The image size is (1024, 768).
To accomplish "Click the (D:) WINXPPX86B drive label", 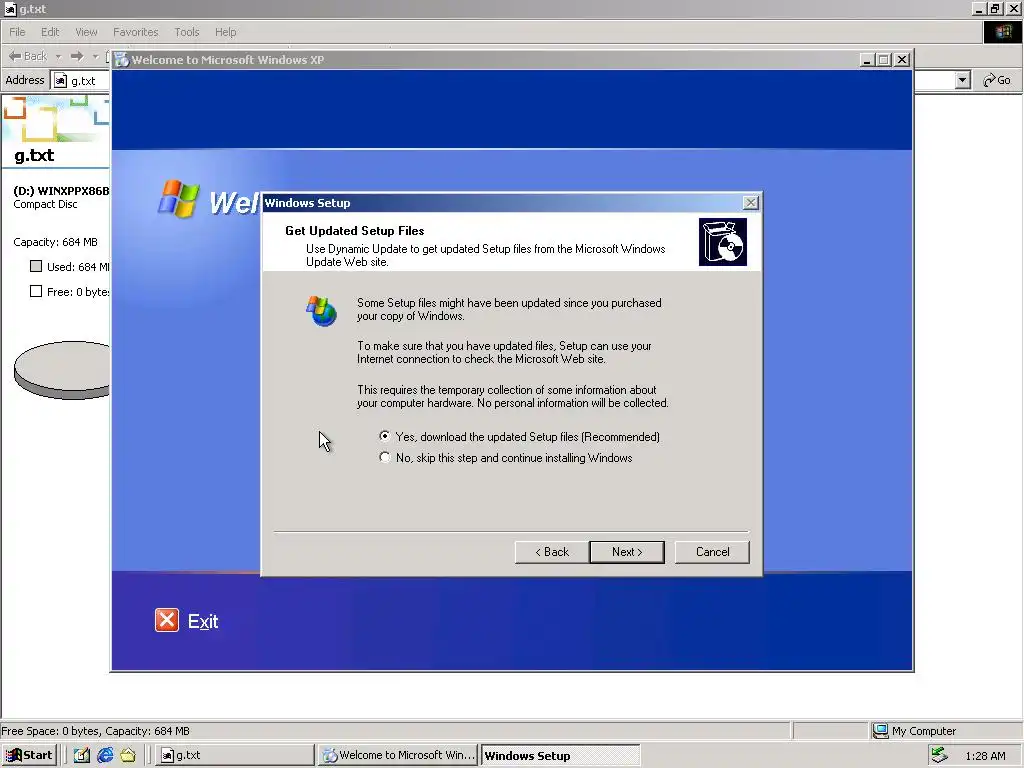I will click(x=61, y=191).
